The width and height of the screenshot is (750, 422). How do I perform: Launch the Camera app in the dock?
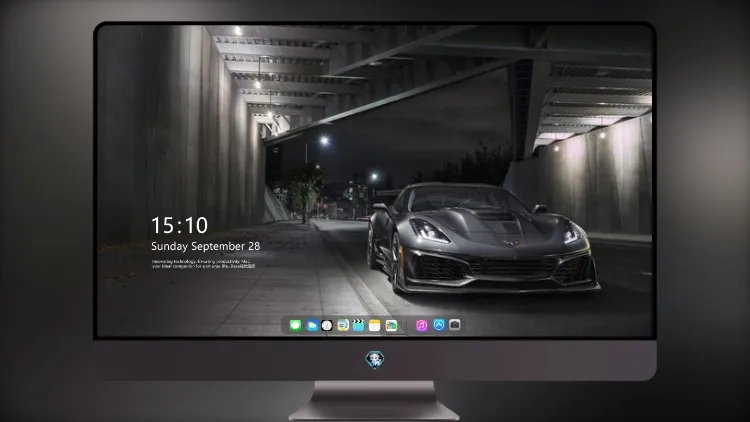(455, 325)
